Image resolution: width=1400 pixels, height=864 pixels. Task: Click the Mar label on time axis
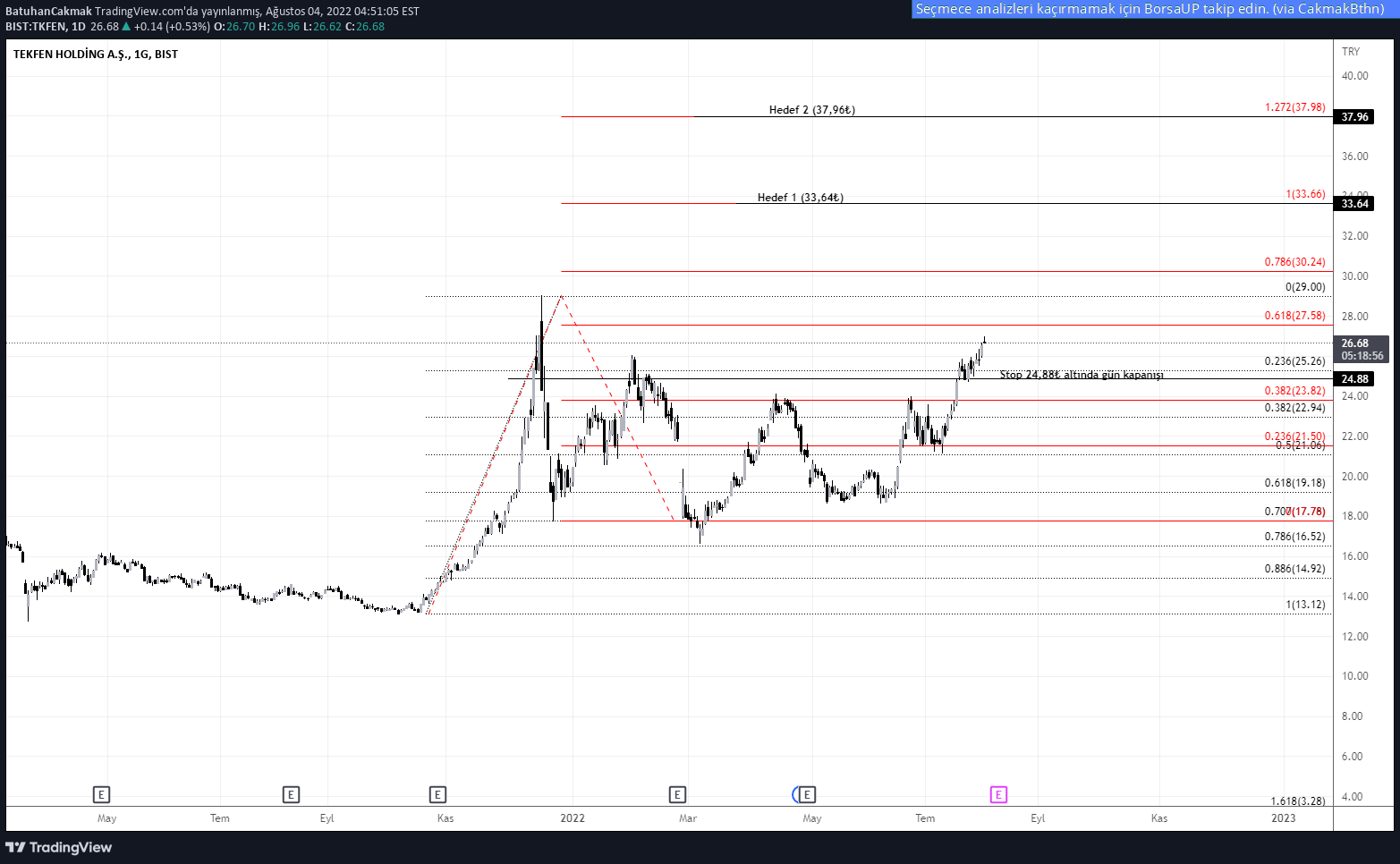click(x=688, y=817)
